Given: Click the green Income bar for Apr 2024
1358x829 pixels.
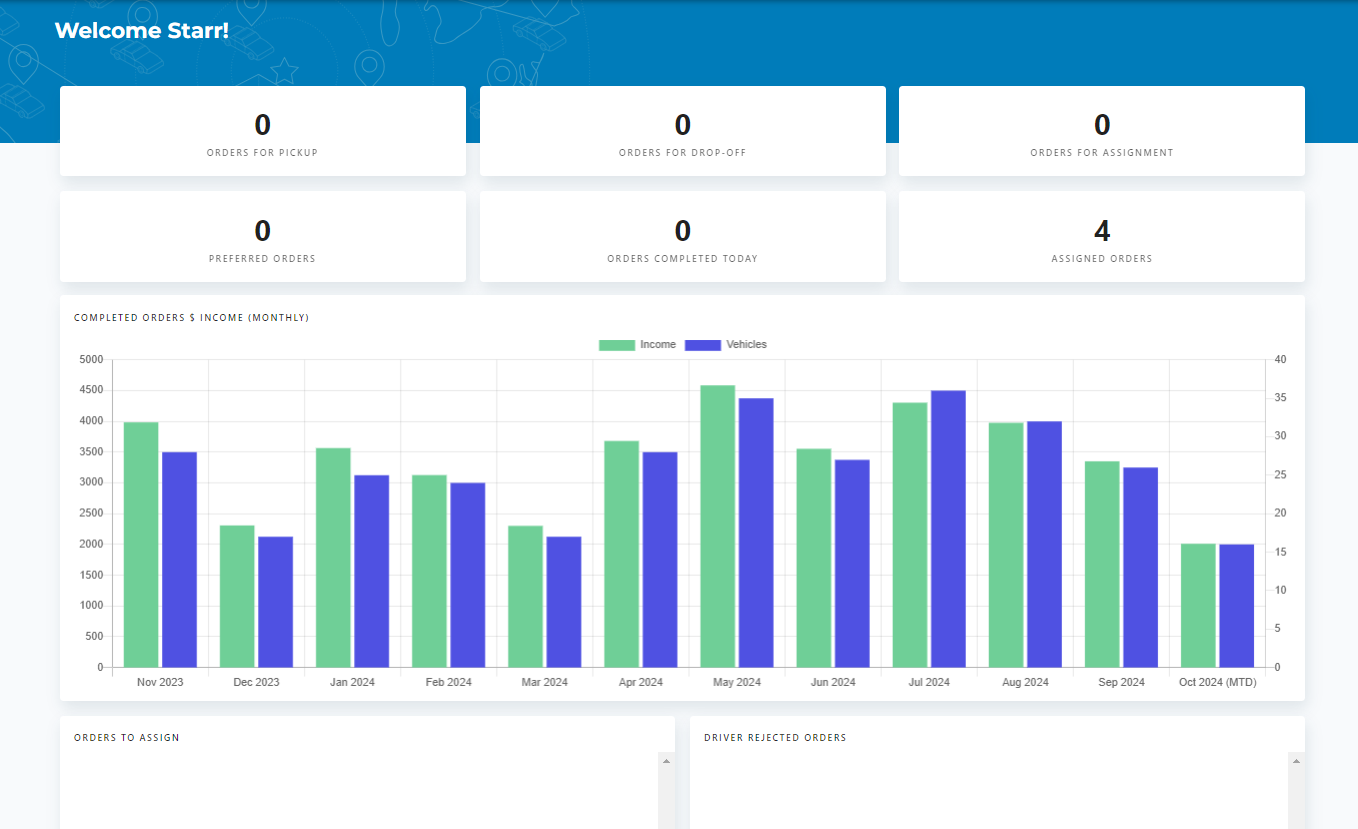Looking at the screenshot, I should point(621,554).
